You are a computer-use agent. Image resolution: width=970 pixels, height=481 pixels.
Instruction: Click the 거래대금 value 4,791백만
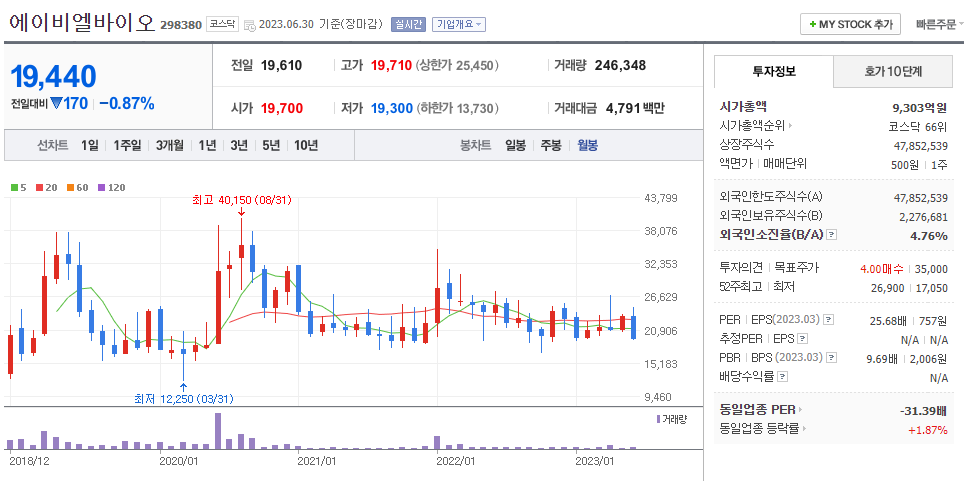pyautogui.click(x=635, y=108)
